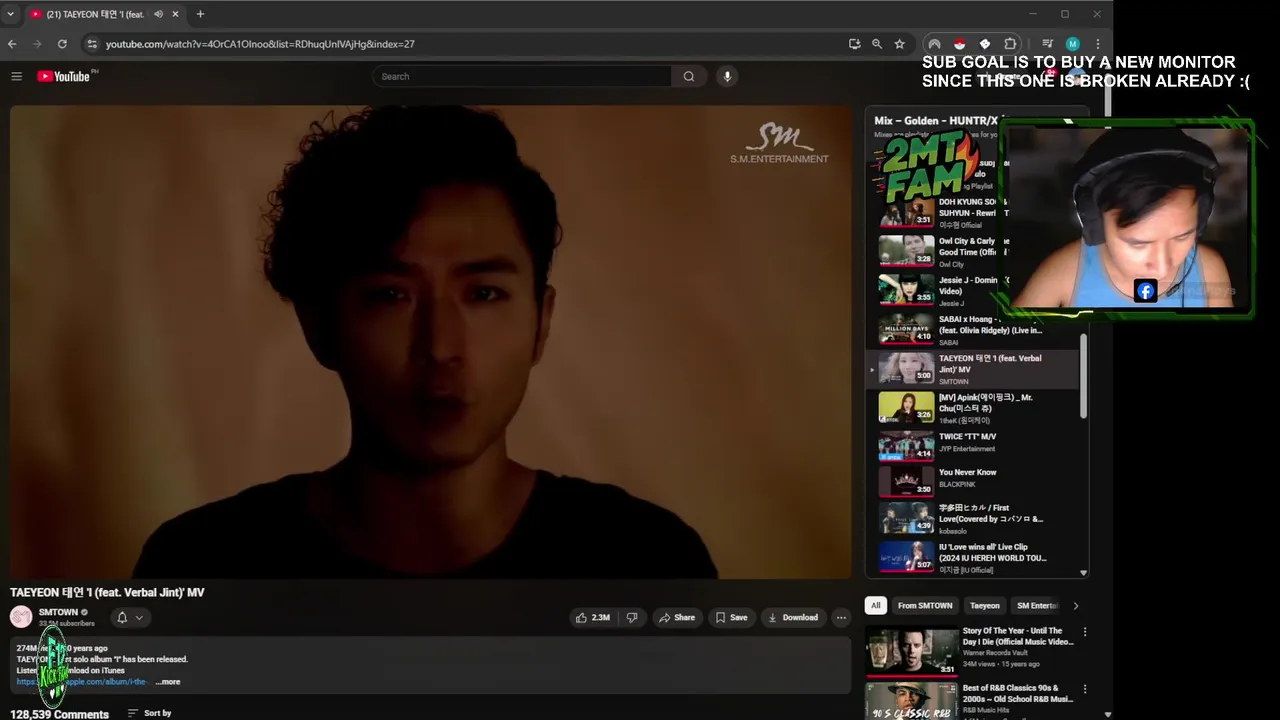This screenshot has width=1280, height=720.
Task: Play BLACKPINK You Never Know item
Action: pos(973,482)
